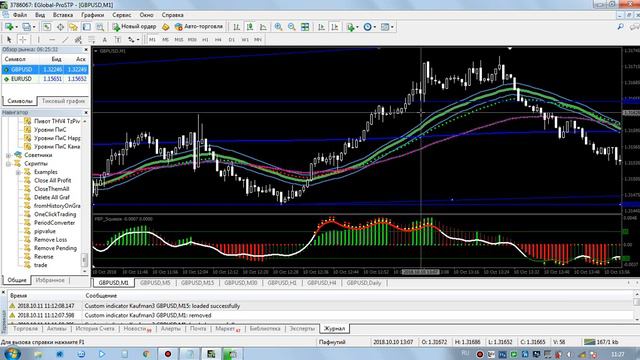The width and height of the screenshot is (640, 360).
Task: Select the equidistant channel tool
Action: point(78,40)
